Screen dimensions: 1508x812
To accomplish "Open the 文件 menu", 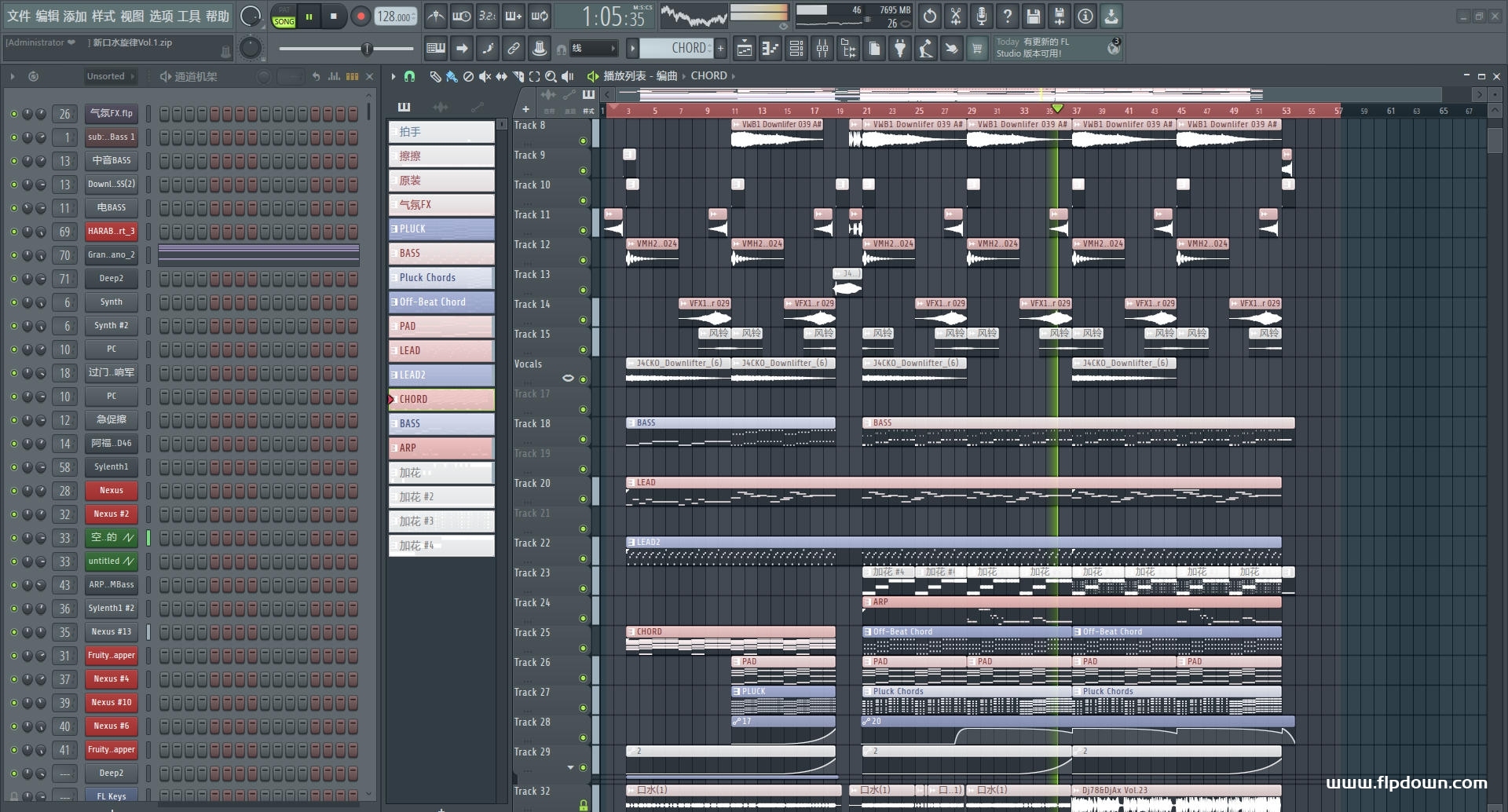I will click(18, 16).
